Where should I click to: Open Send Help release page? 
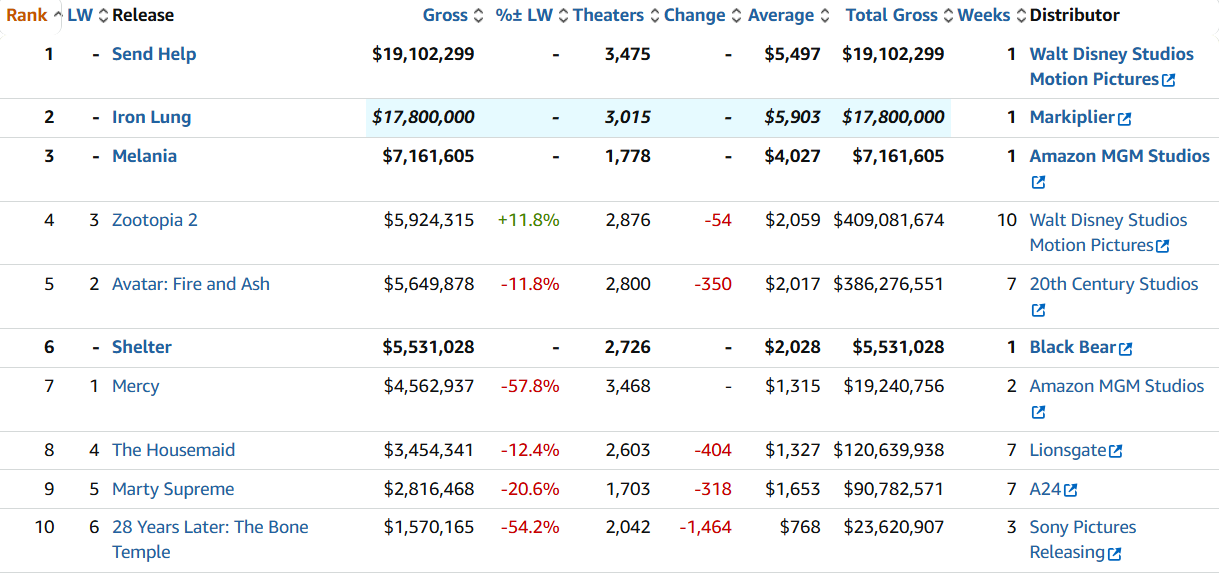154,54
